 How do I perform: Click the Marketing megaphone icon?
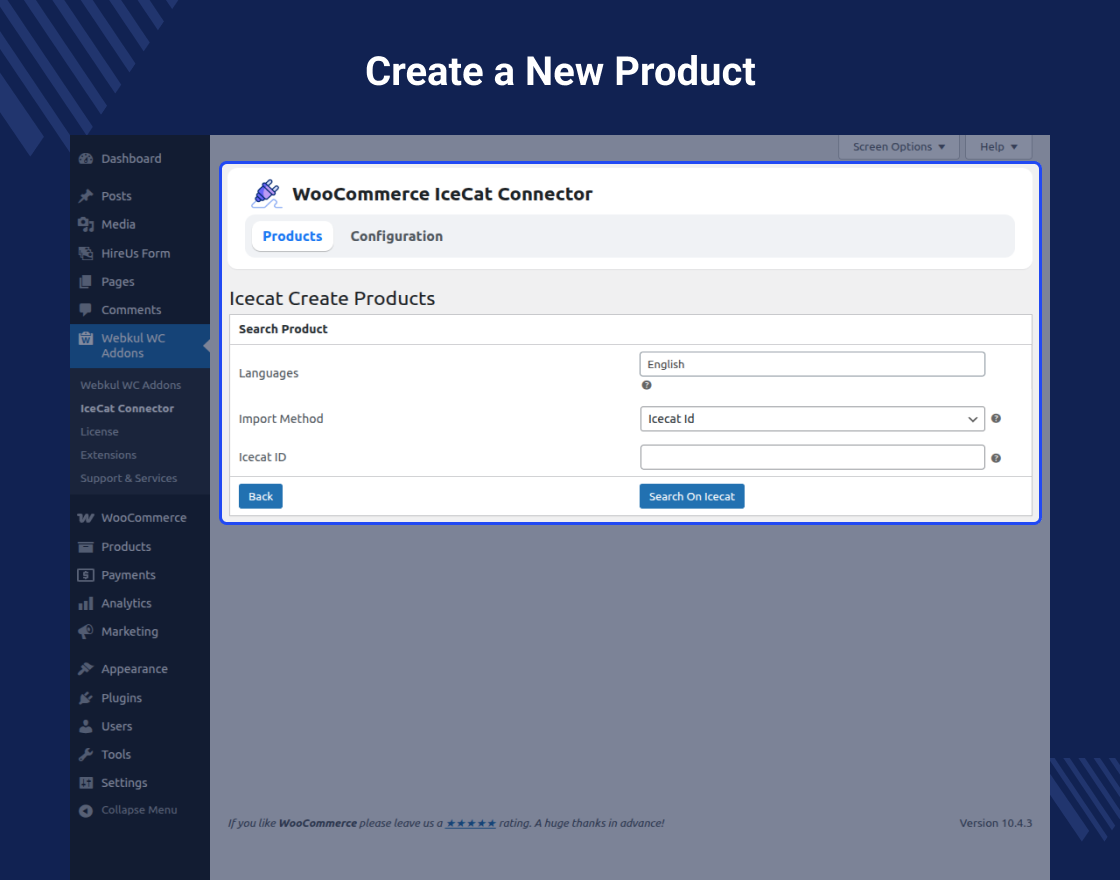pyautogui.click(x=86, y=632)
